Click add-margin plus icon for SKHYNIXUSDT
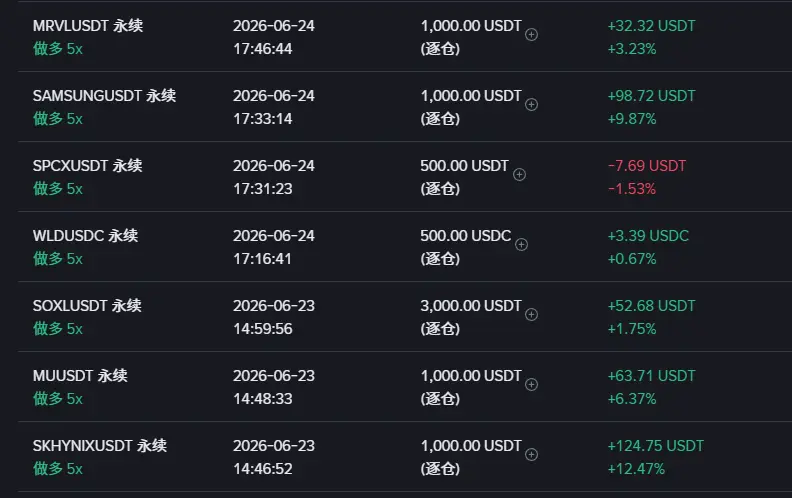Screen dimensions: 792x498 [x=531, y=455]
